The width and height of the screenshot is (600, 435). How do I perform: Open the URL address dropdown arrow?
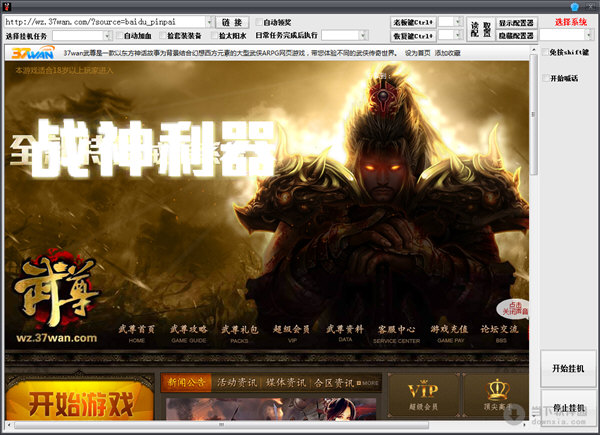click(x=209, y=22)
